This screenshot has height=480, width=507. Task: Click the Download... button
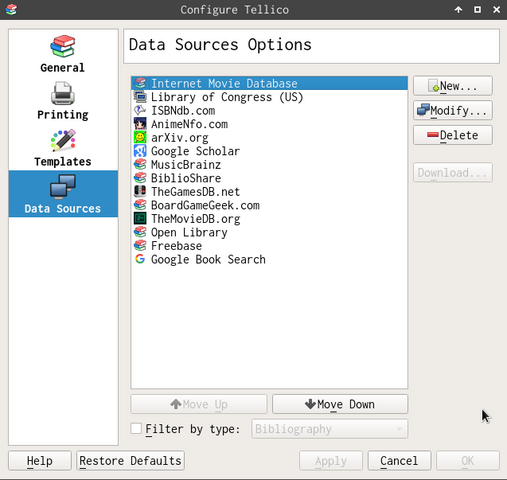tap(453, 172)
